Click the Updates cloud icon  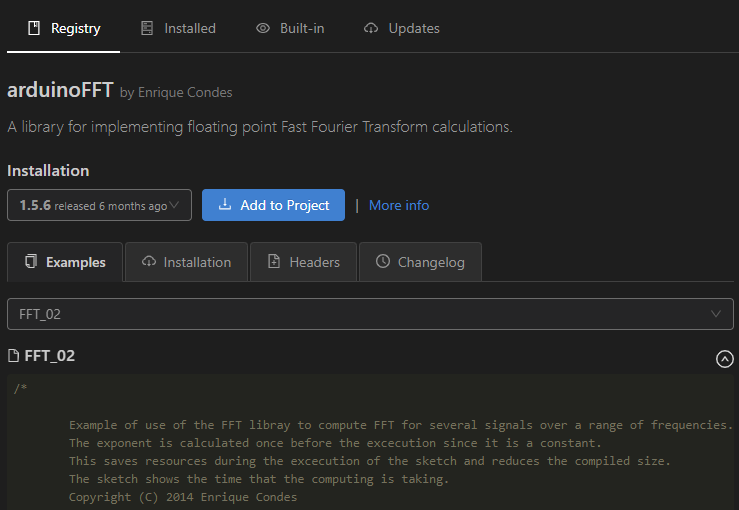click(x=371, y=28)
